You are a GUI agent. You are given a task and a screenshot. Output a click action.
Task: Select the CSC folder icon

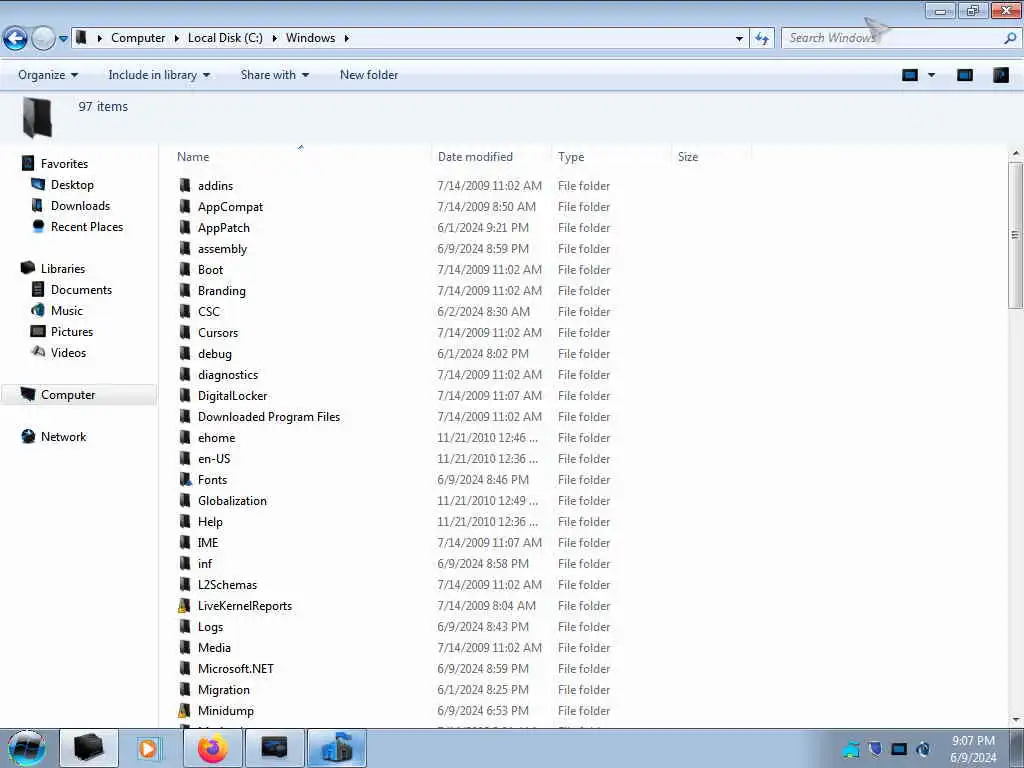(x=185, y=312)
